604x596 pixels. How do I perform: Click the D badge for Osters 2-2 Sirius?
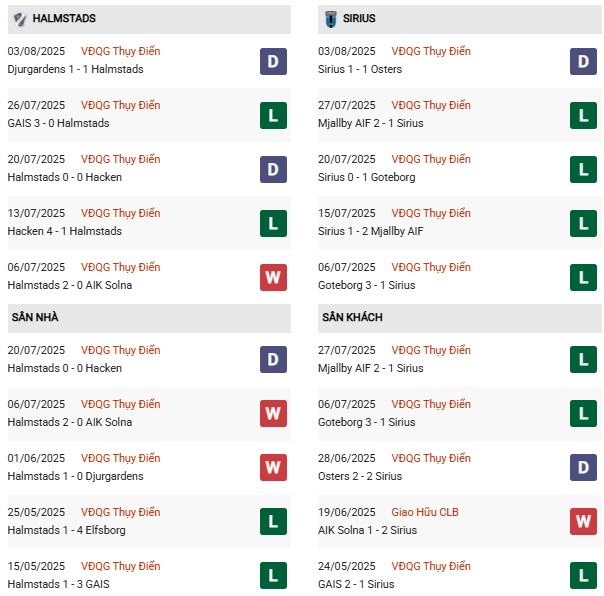coord(583,468)
